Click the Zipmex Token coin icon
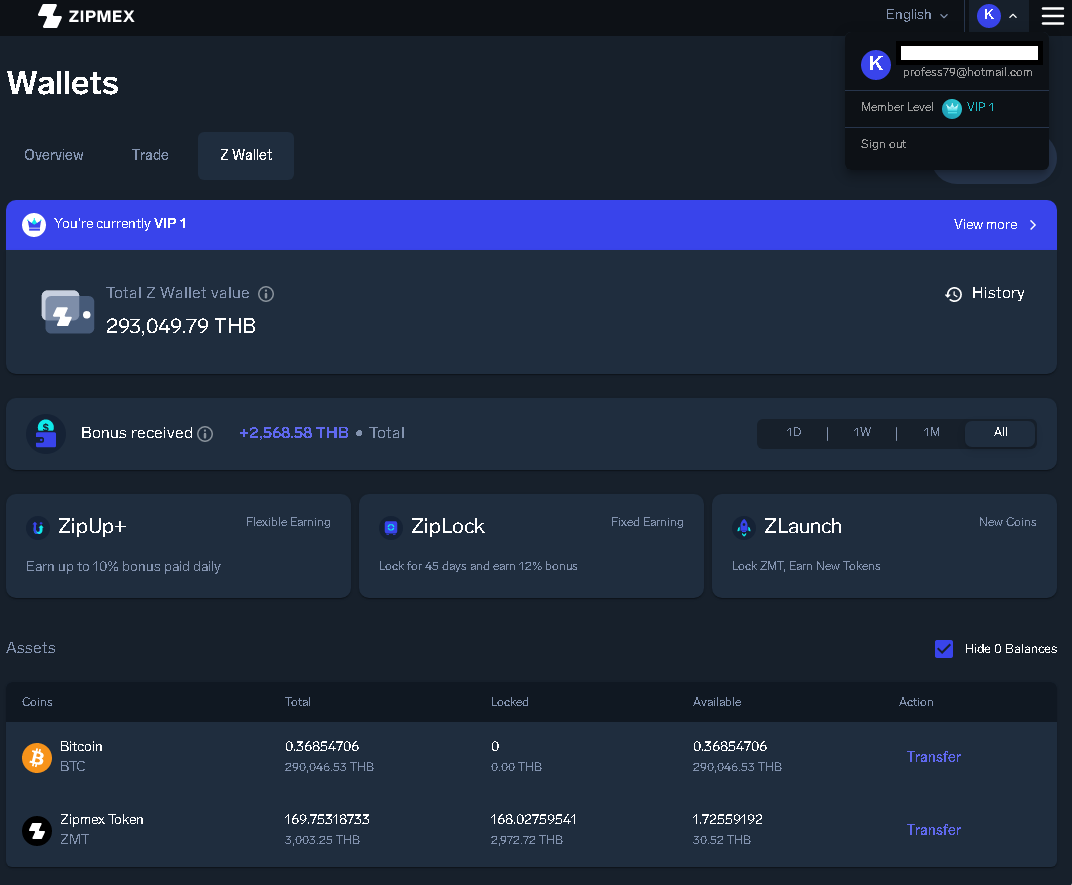This screenshot has height=885, width=1072. coord(37,831)
